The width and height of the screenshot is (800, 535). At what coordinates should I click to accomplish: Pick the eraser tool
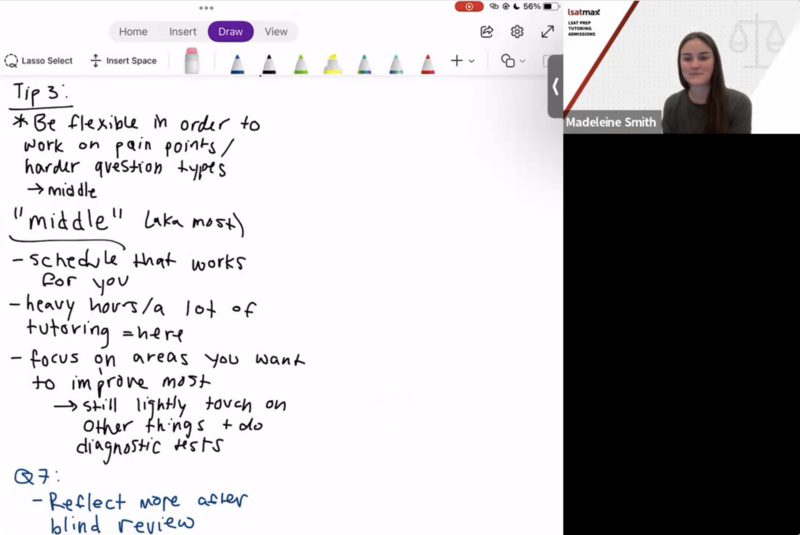click(x=192, y=62)
